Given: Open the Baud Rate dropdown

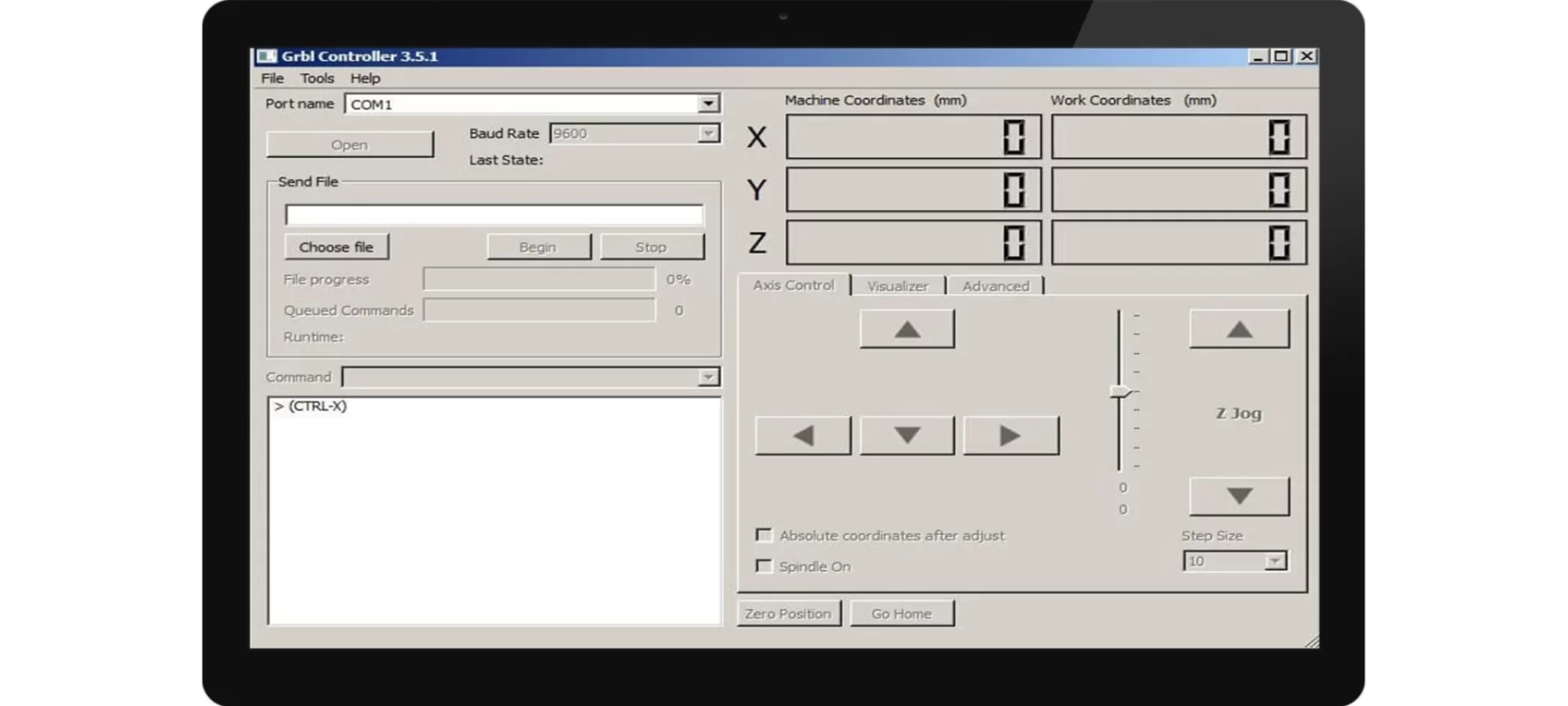Looking at the screenshot, I should [708, 133].
